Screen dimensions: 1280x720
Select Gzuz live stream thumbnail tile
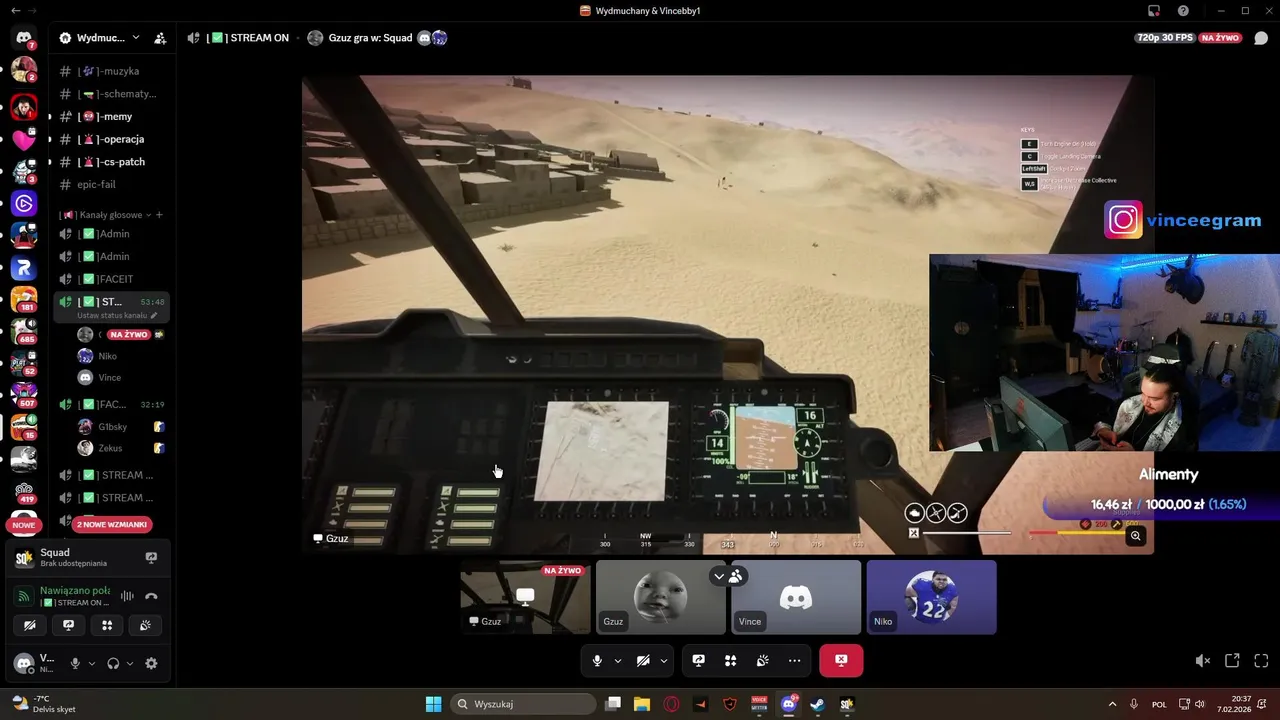(525, 597)
